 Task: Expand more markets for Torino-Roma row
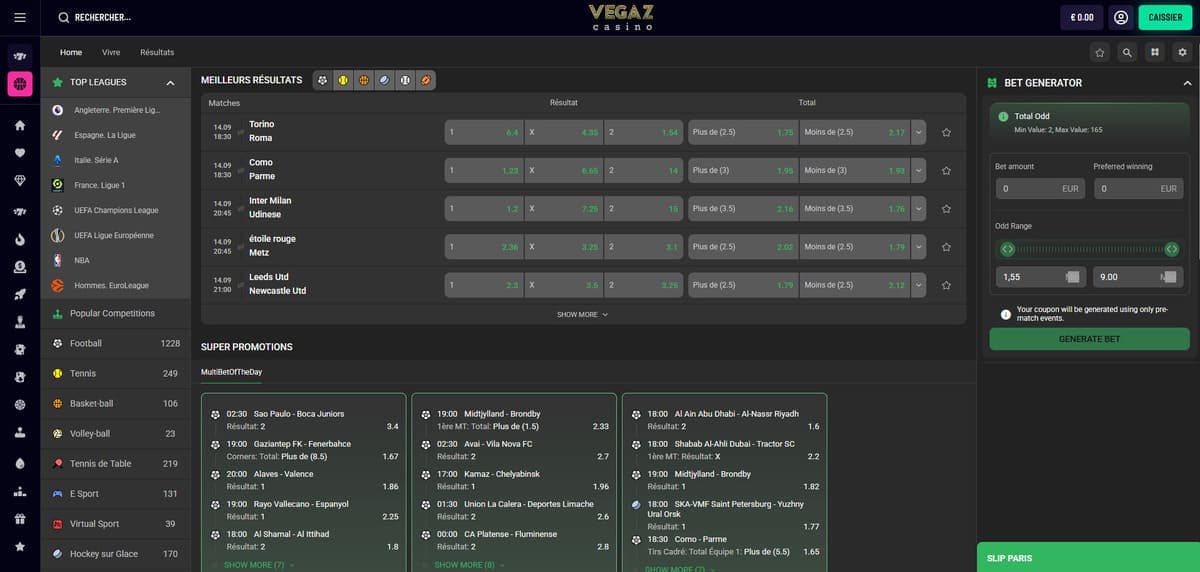click(x=919, y=132)
